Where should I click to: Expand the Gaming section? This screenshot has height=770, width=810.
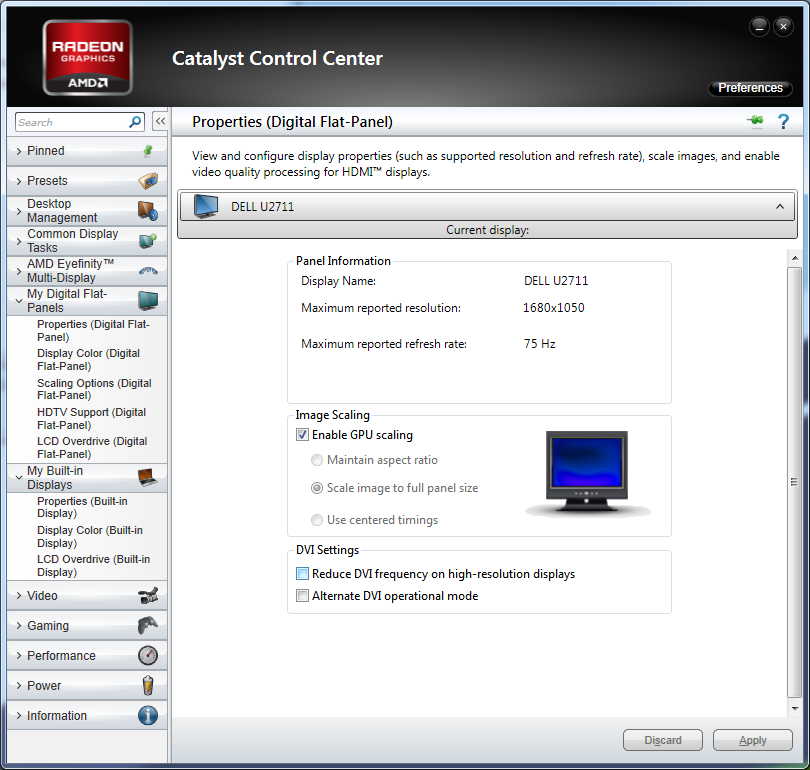point(87,625)
